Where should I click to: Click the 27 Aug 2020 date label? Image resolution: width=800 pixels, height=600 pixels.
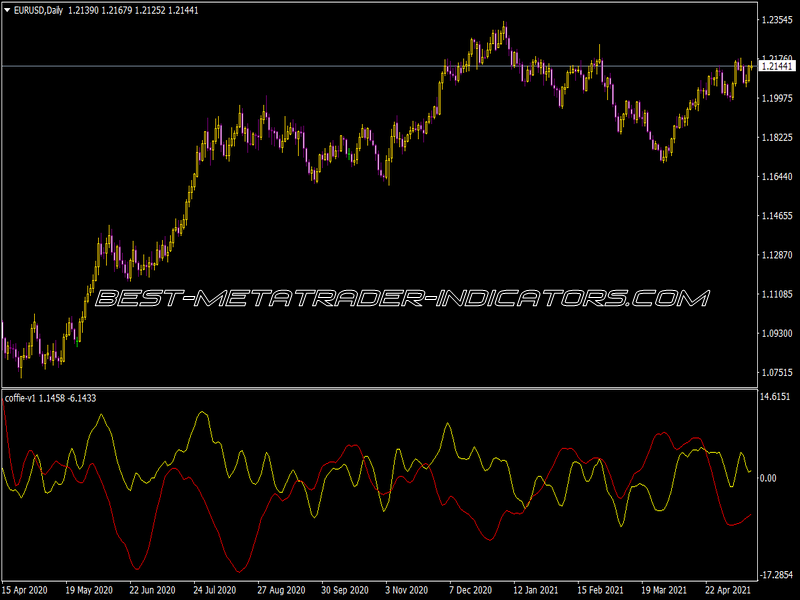tap(281, 590)
